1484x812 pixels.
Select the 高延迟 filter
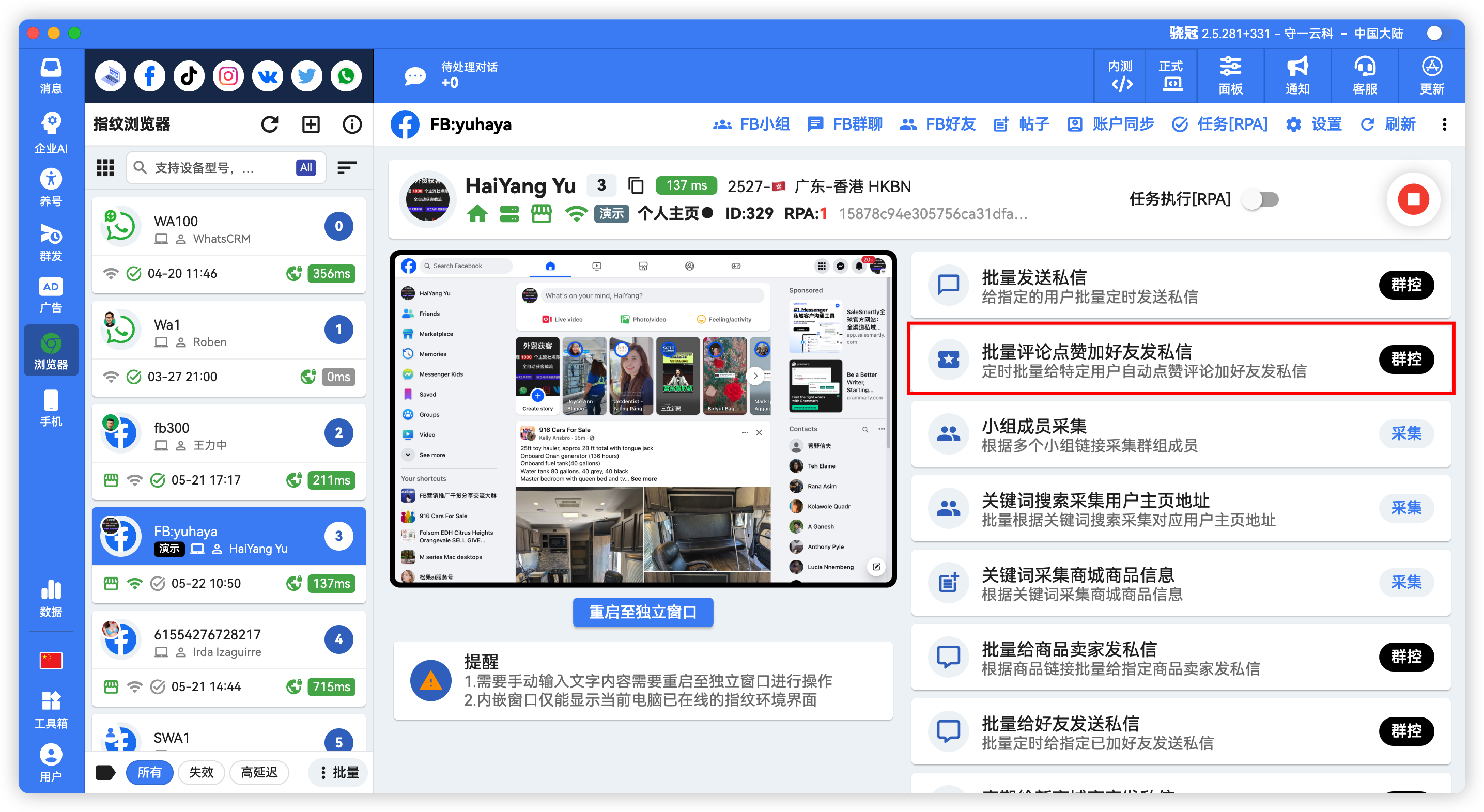[x=259, y=772]
